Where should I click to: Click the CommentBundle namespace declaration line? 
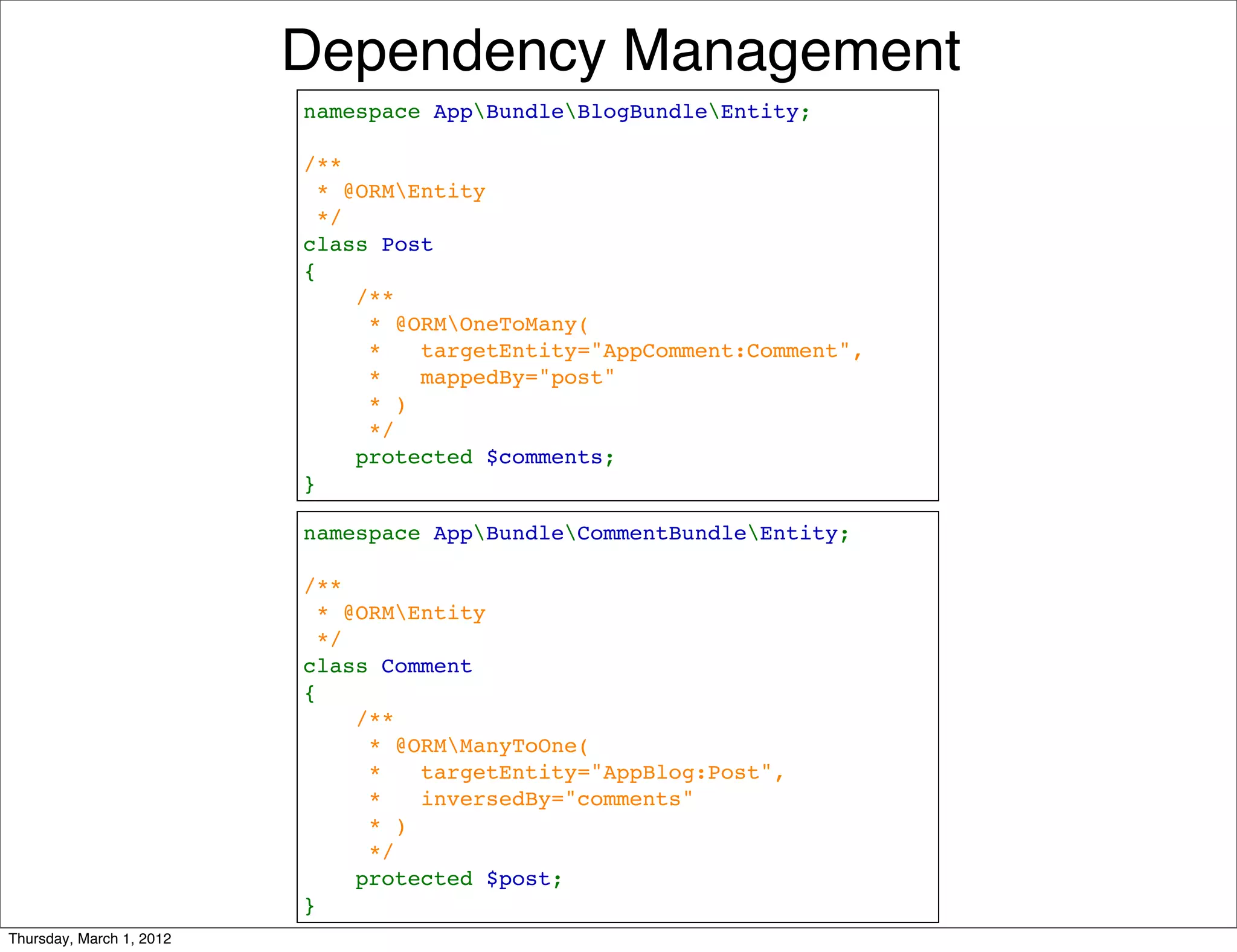pyautogui.click(x=576, y=533)
